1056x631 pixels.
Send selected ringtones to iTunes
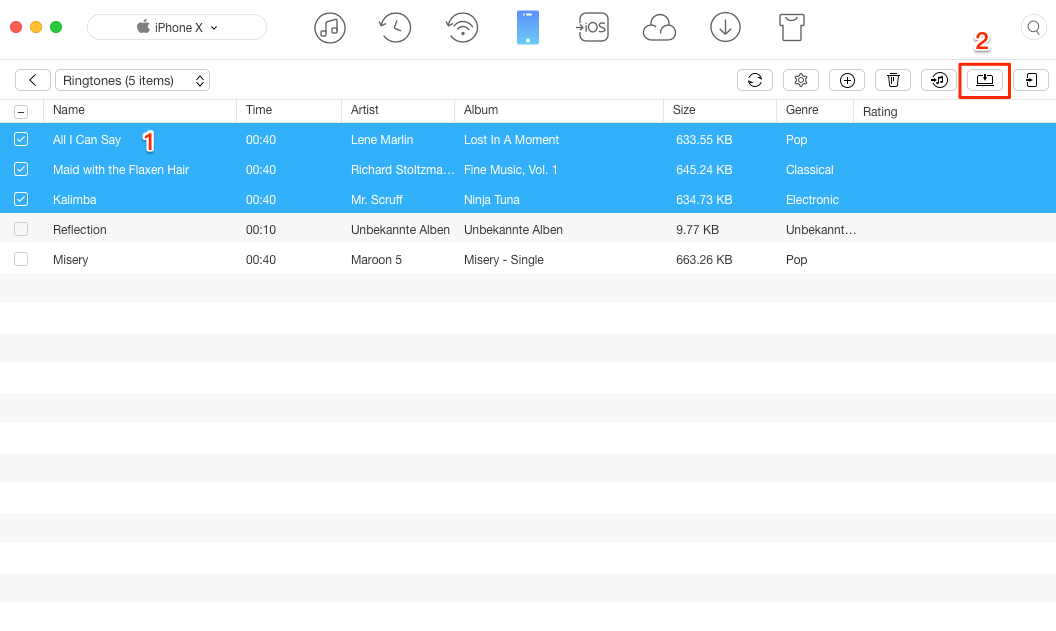click(x=939, y=80)
